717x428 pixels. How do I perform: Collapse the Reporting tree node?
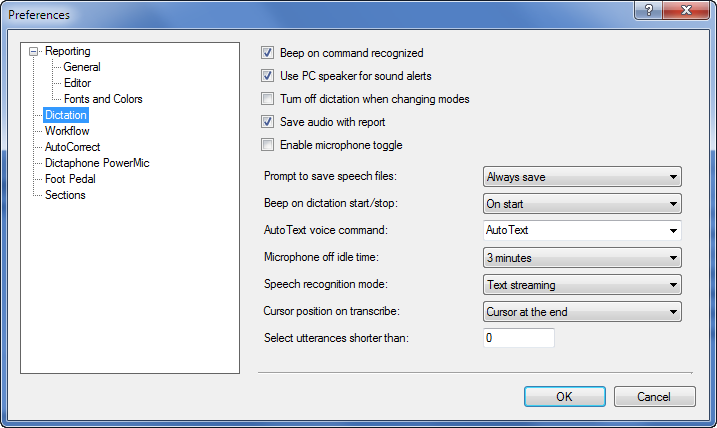pos(33,51)
